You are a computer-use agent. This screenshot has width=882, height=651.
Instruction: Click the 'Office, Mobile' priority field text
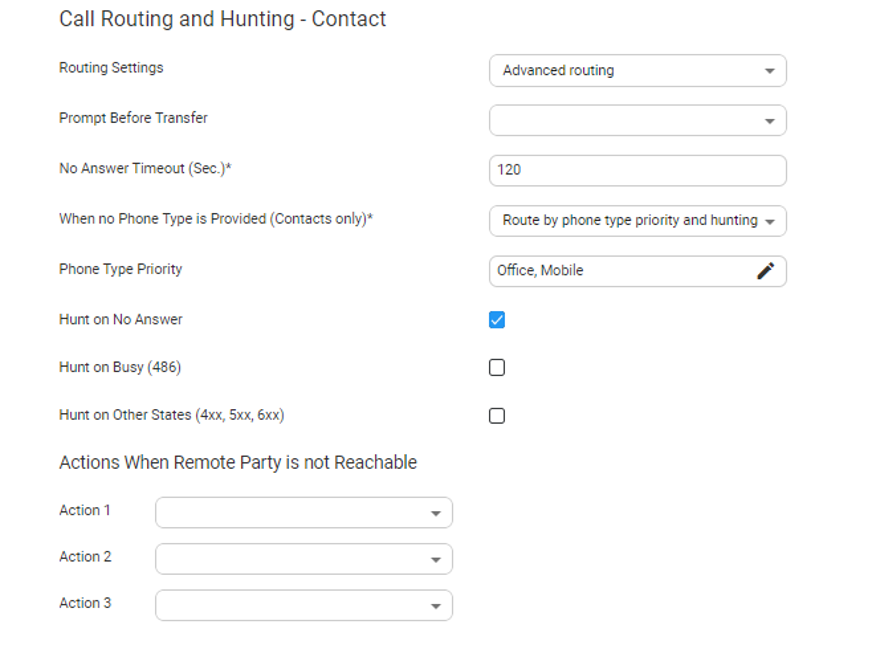point(540,271)
